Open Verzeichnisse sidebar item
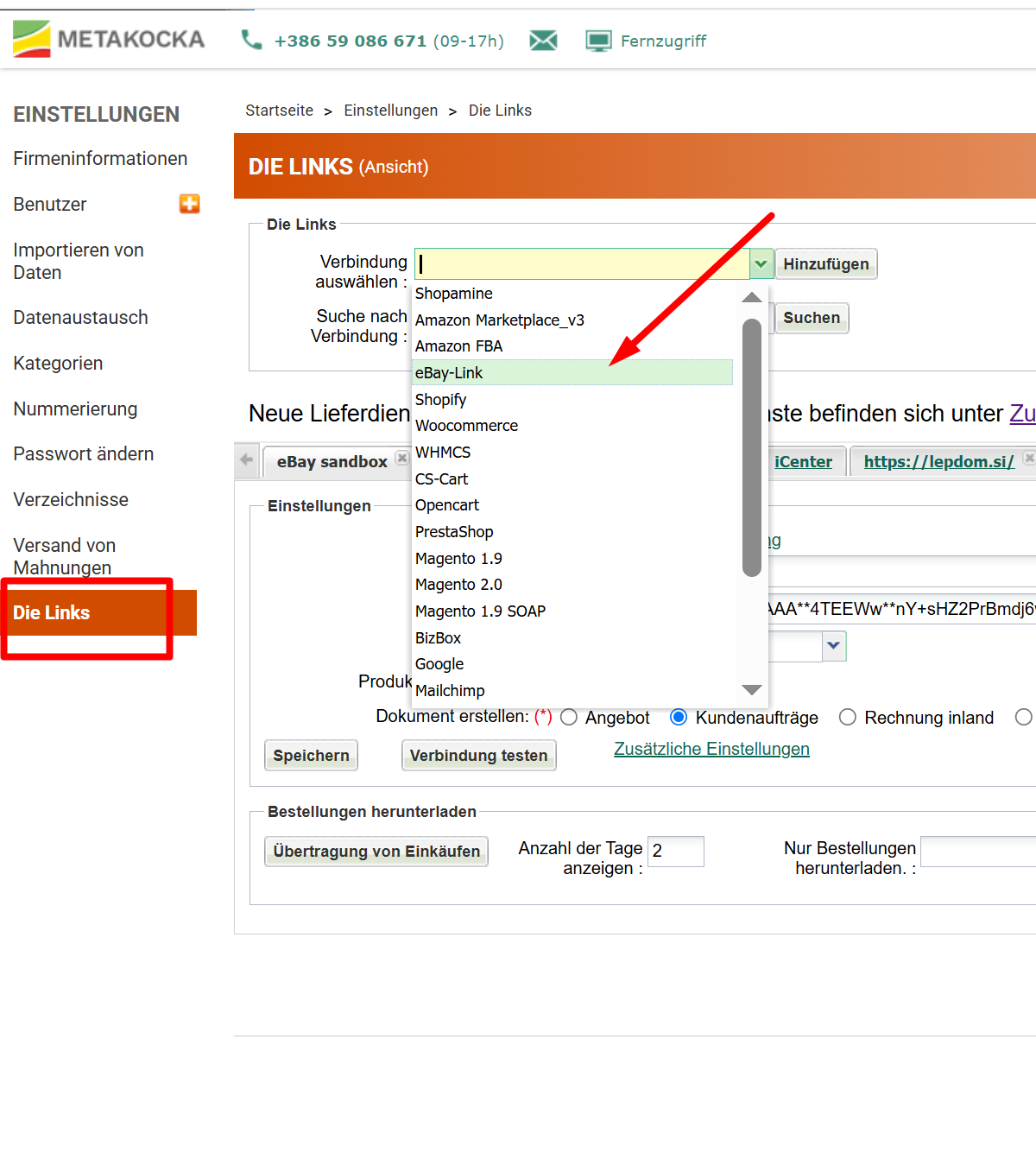Viewport: 1036px width, 1153px height. point(71,500)
